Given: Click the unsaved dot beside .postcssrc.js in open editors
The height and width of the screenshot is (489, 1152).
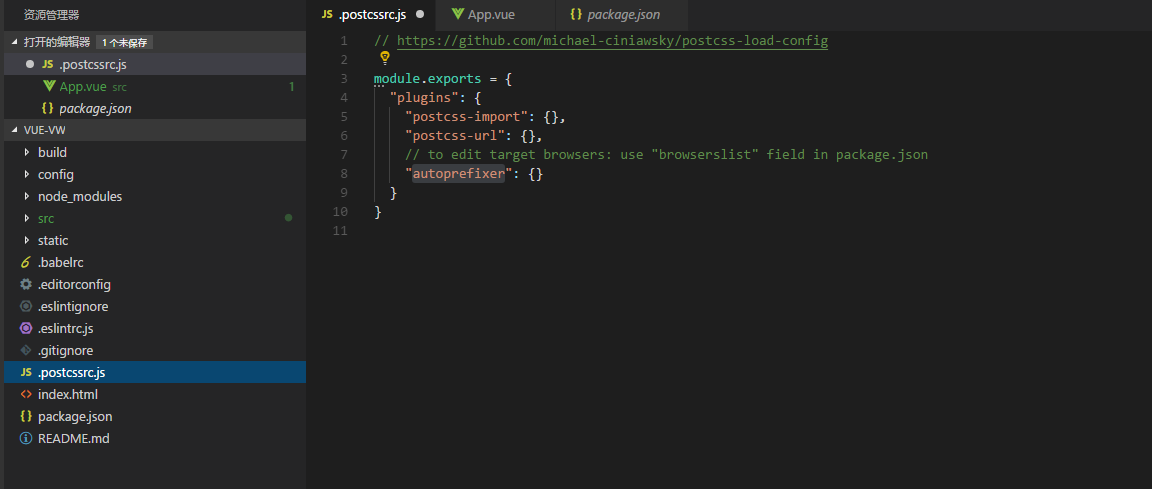Looking at the screenshot, I should 29,64.
